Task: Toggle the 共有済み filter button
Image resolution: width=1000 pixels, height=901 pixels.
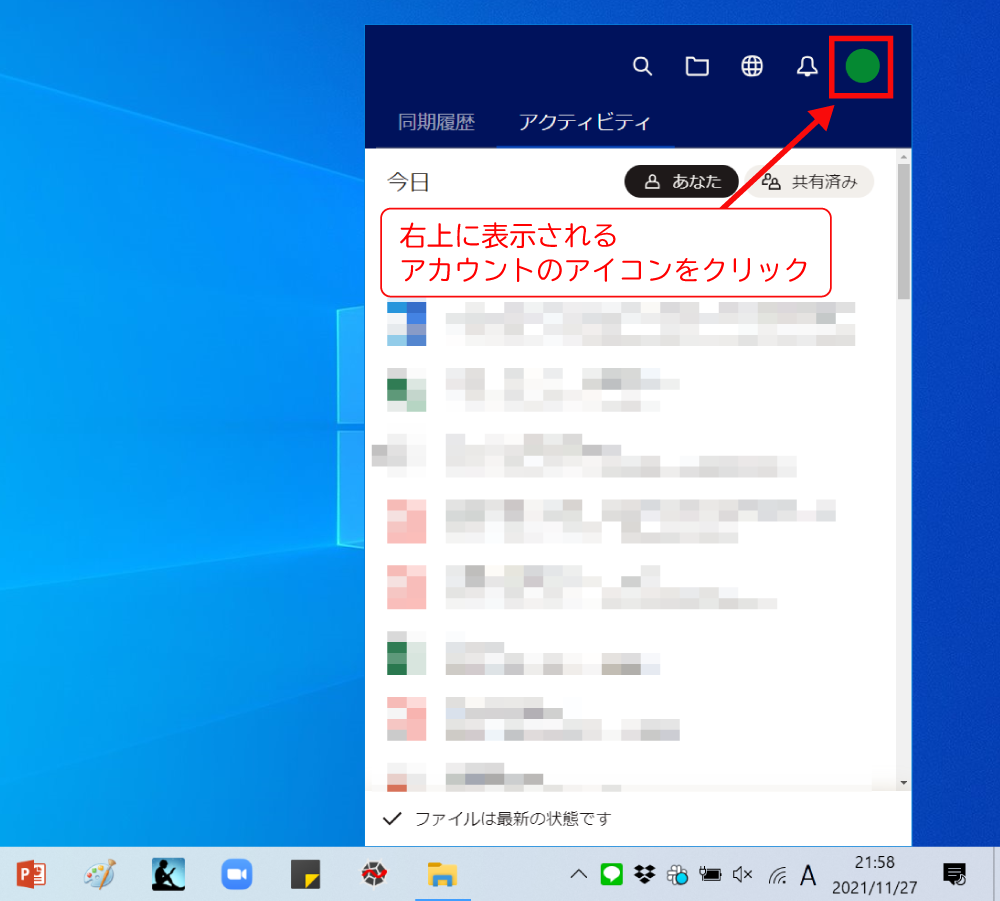Action: click(x=810, y=182)
